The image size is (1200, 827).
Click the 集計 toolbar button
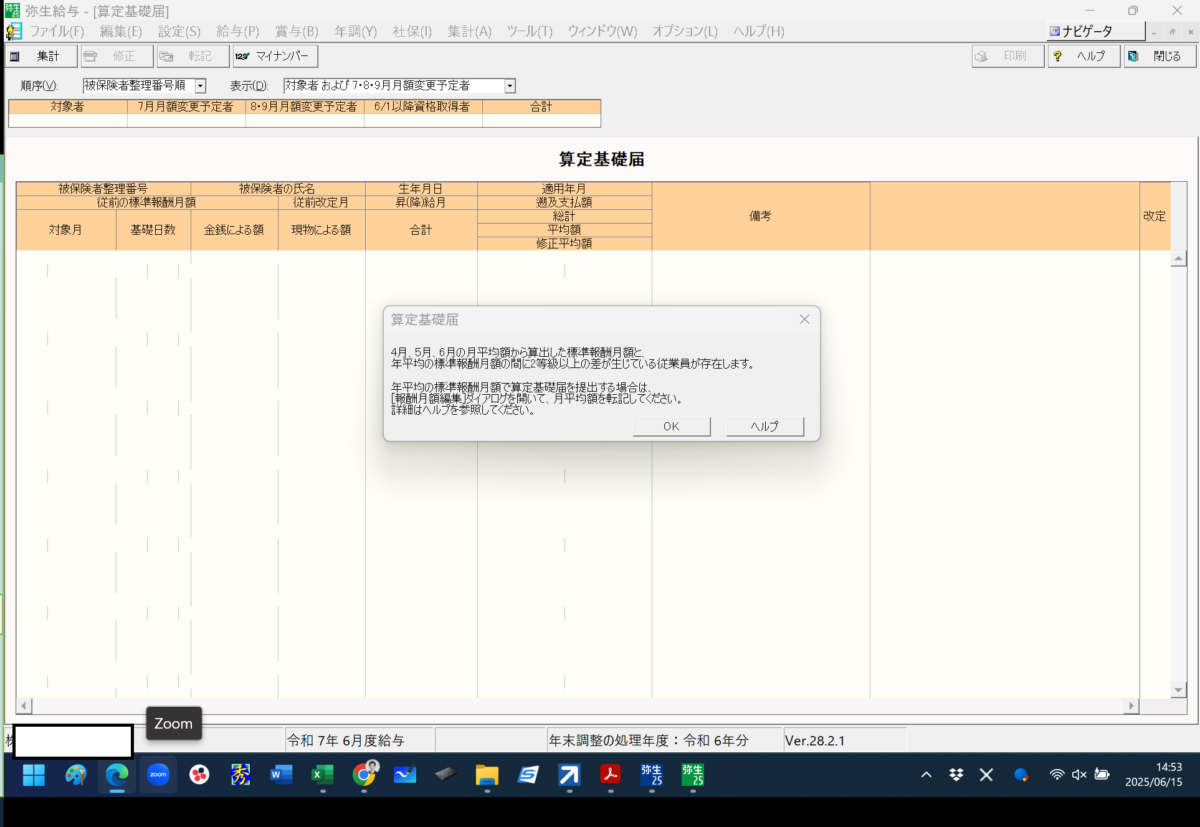tap(42, 56)
